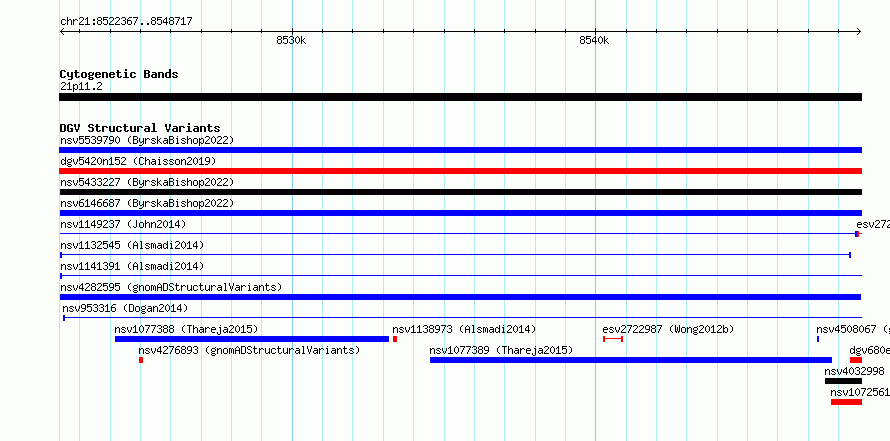This screenshot has height=441, width=890.
Task: Click nsv4276893 (gnomADStructuralVariants) label
Action: coord(250,350)
